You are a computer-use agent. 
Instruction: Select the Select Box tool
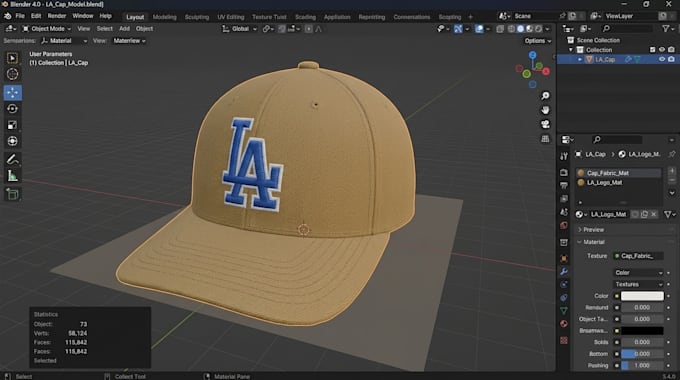point(12,58)
